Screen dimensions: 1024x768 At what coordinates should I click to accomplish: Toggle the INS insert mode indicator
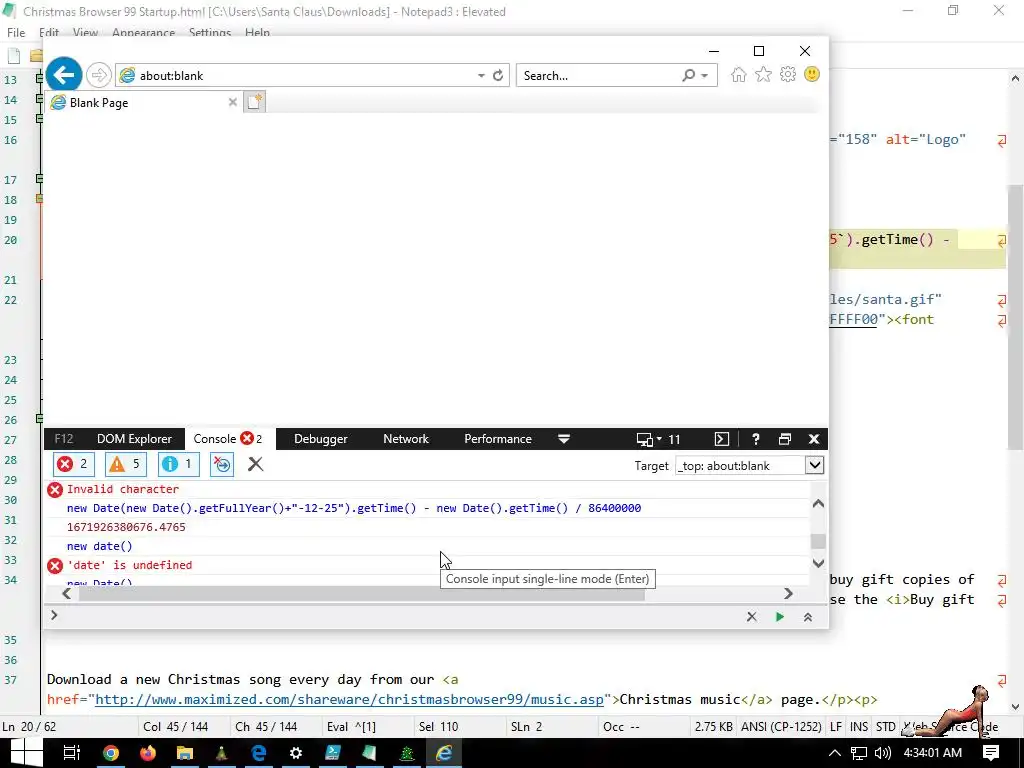[859, 726]
